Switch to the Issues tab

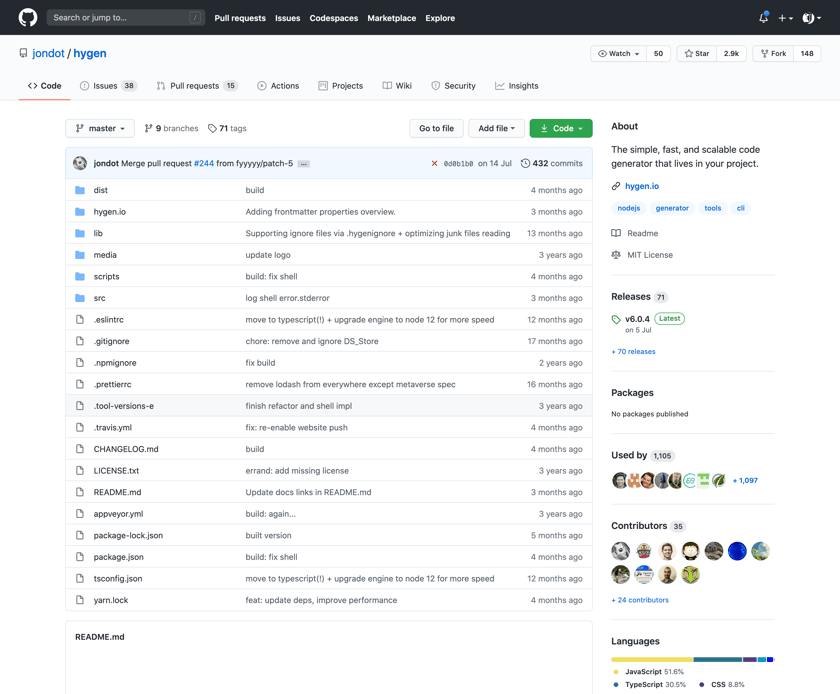tap(108, 86)
